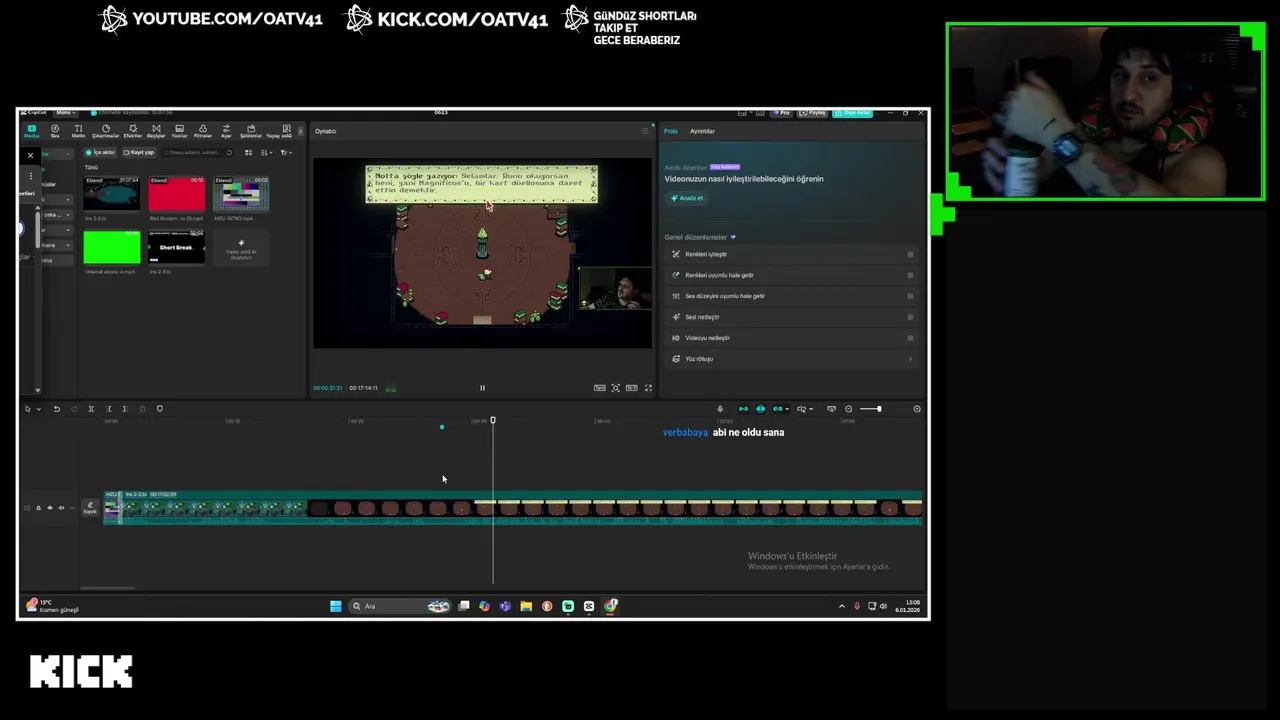Viewport: 1280px width, 720px height.
Task: Undo the last timeline action
Action: click(57, 409)
